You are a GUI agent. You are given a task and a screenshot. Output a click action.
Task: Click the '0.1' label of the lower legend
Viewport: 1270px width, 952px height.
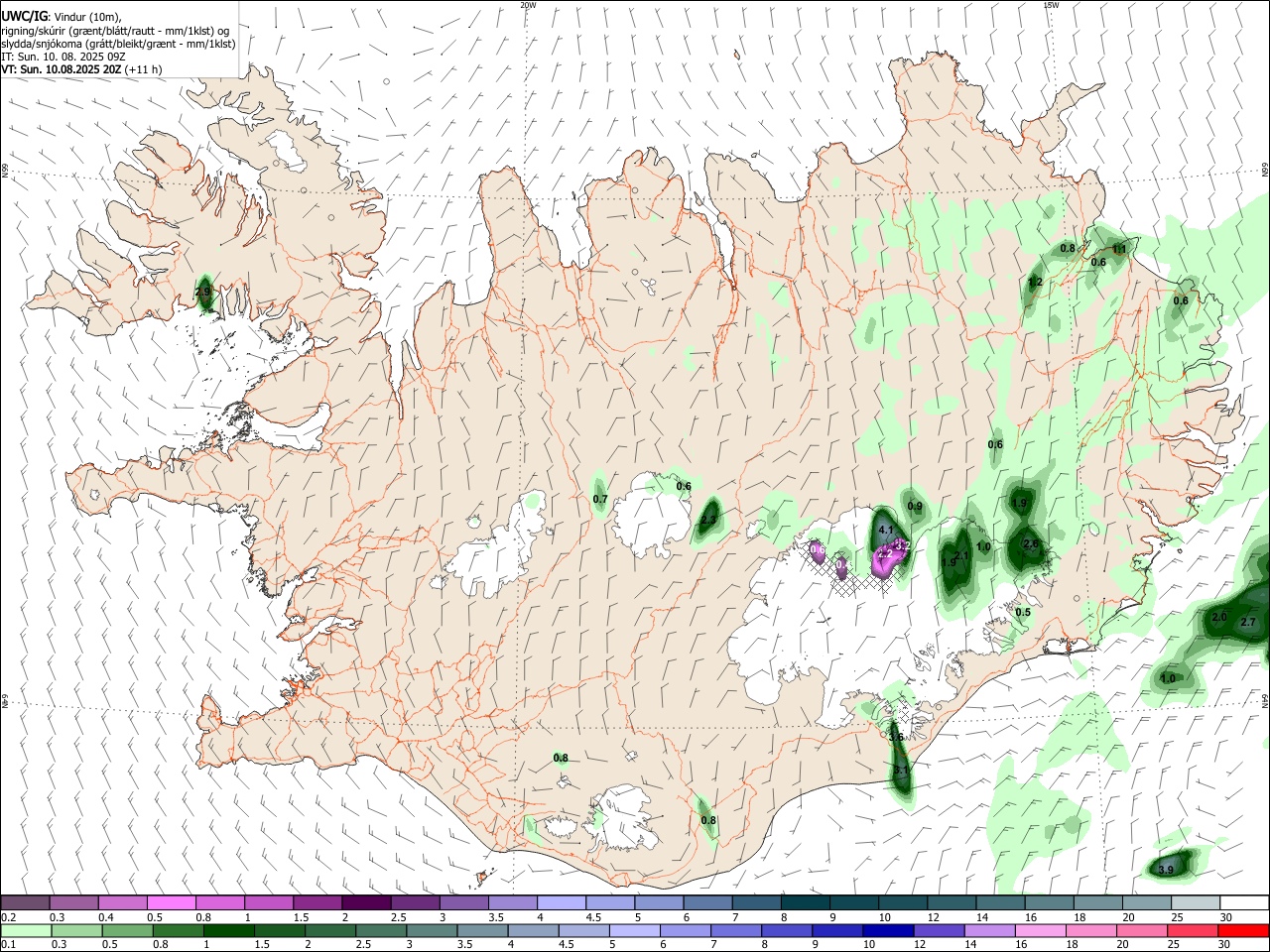coord(8,945)
